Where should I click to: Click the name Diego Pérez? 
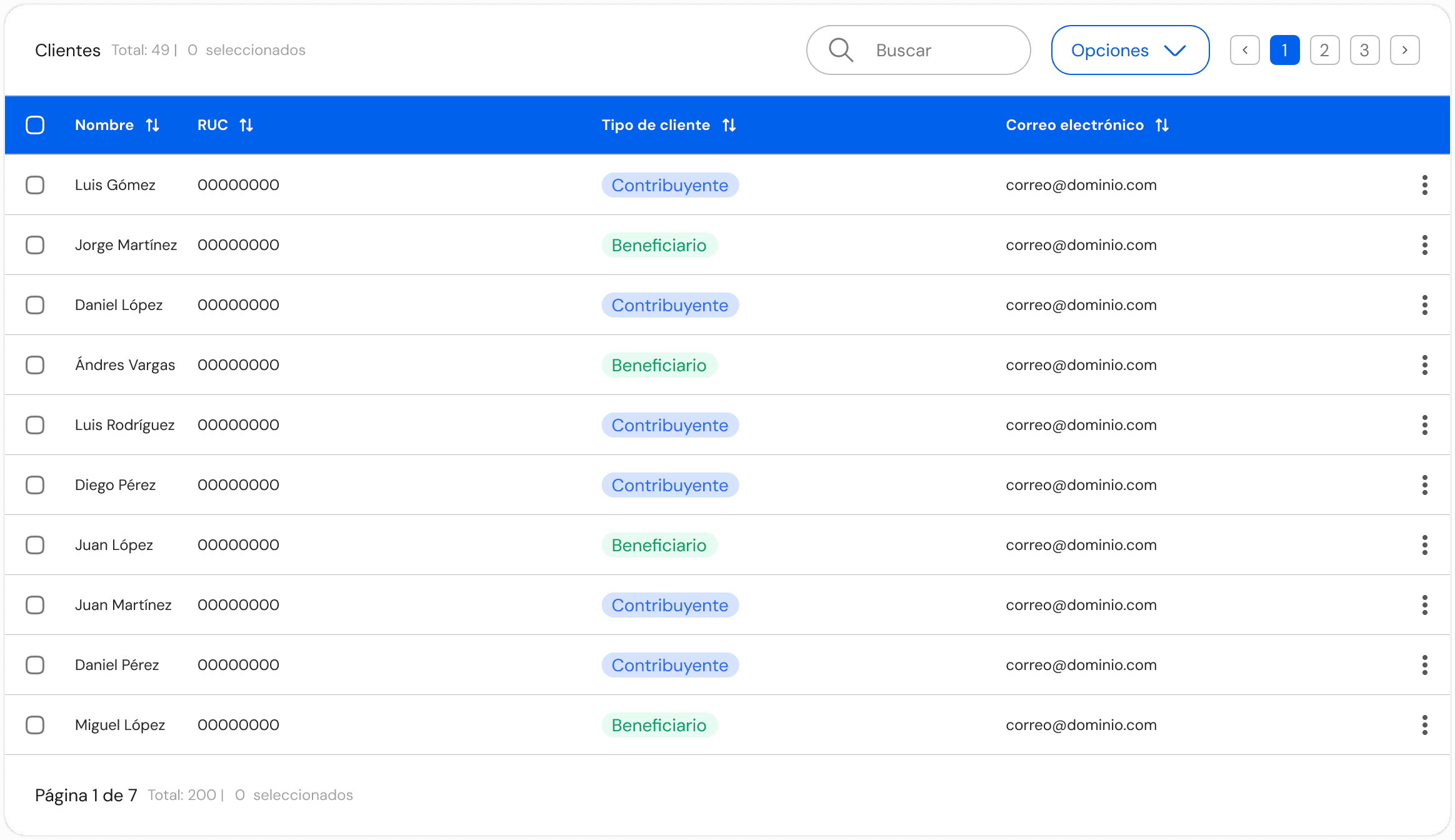115,485
